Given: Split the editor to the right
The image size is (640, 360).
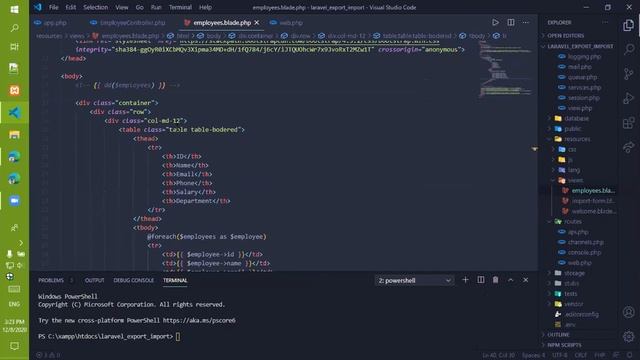Looking at the screenshot, I should [x=511, y=22].
